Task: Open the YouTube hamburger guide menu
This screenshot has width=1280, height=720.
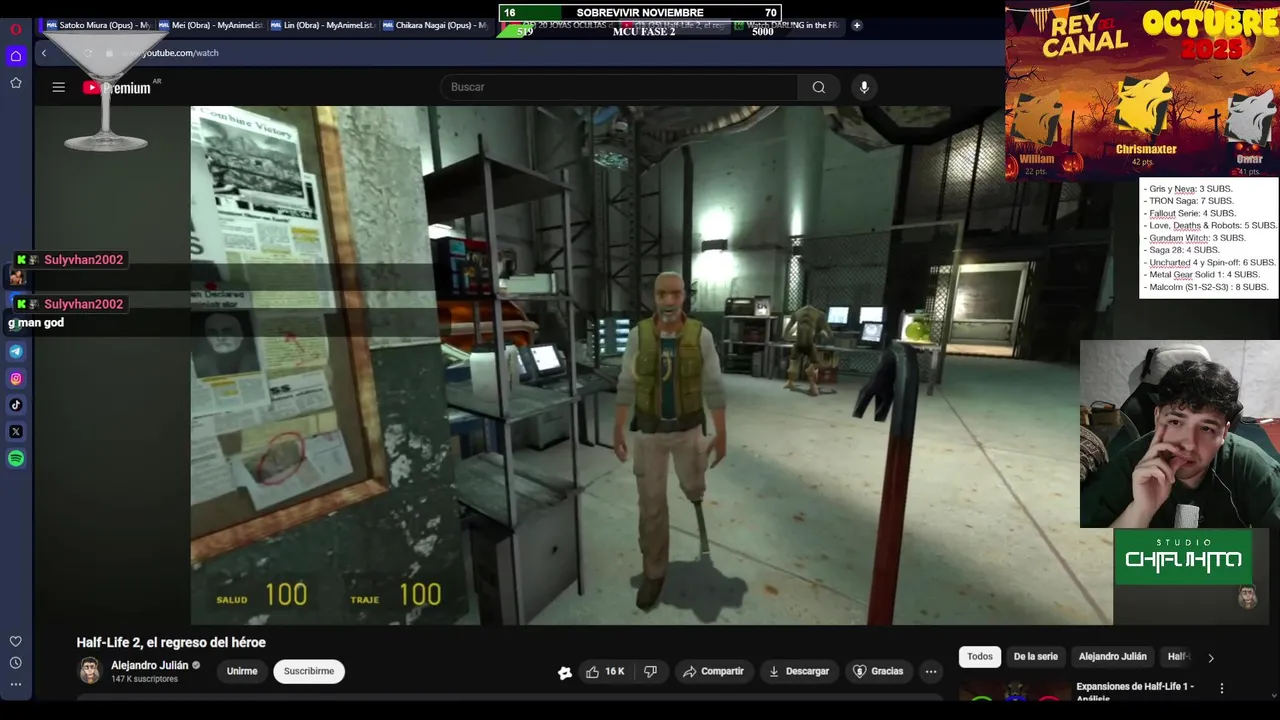Action: pyautogui.click(x=59, y=87)
